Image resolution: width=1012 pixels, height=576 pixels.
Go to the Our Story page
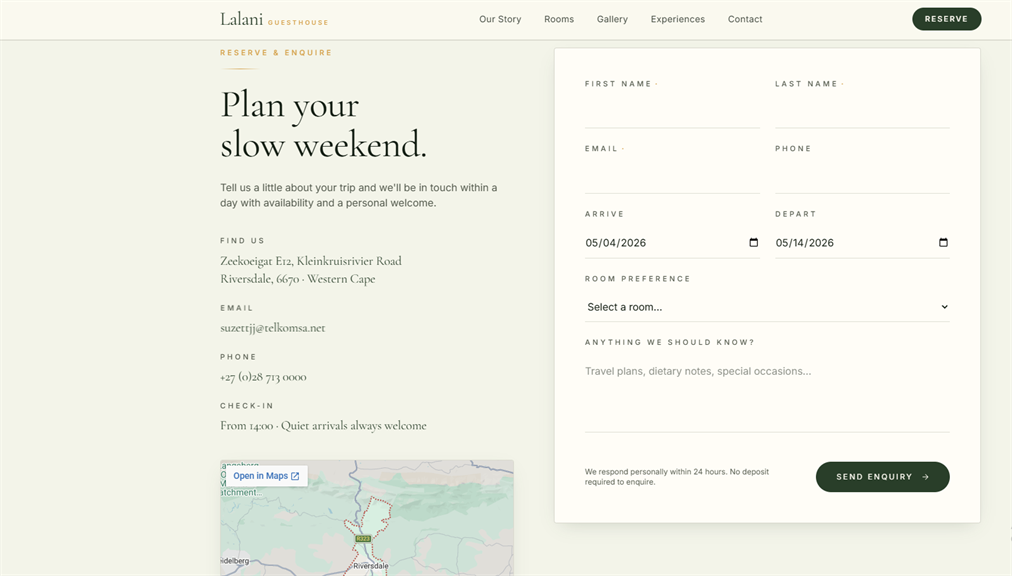pos(500,19)
